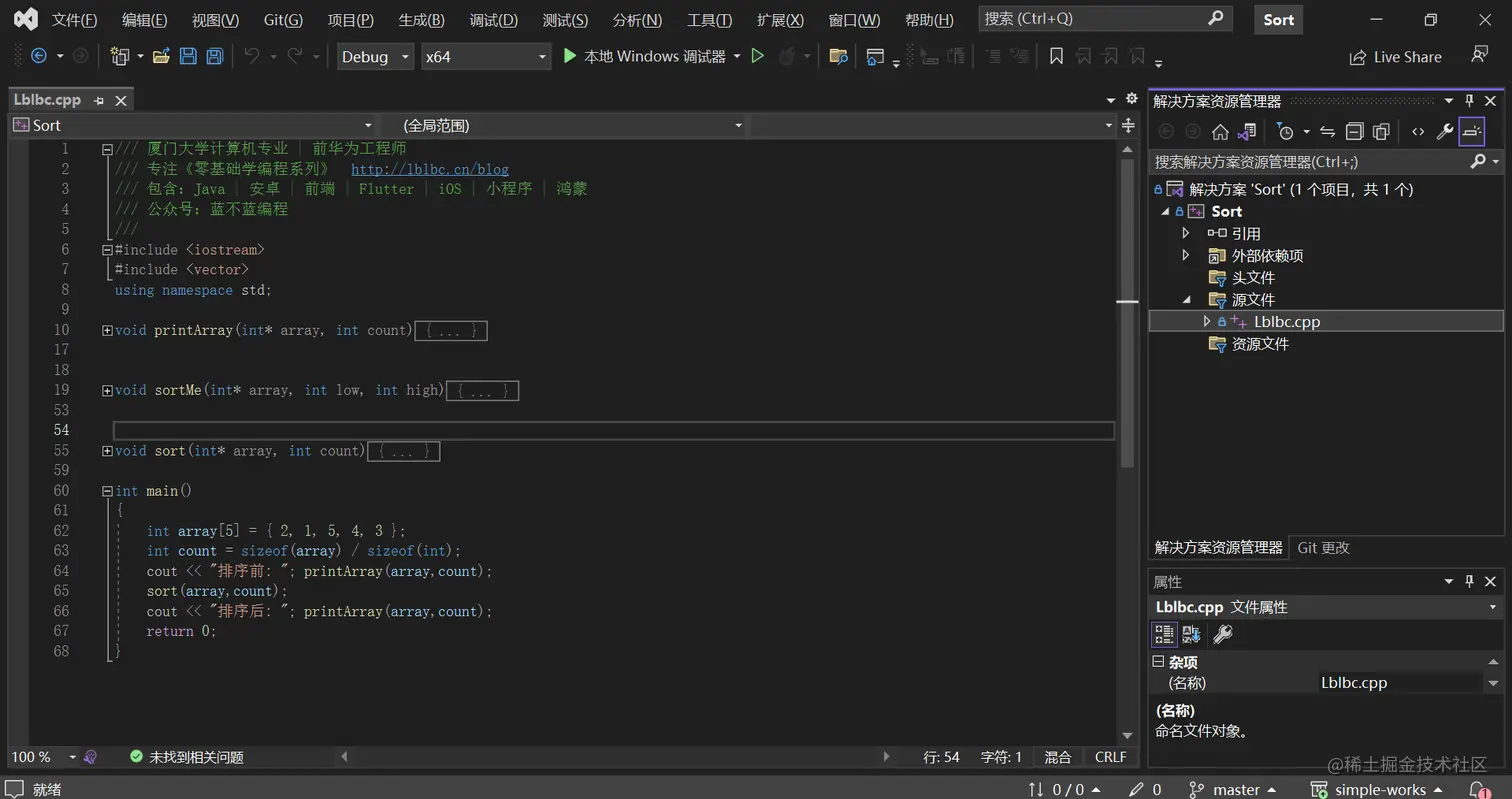Open the Find in Files folder-search icon
Viewport: 1512px width, 799px height.
pos(838,57)
